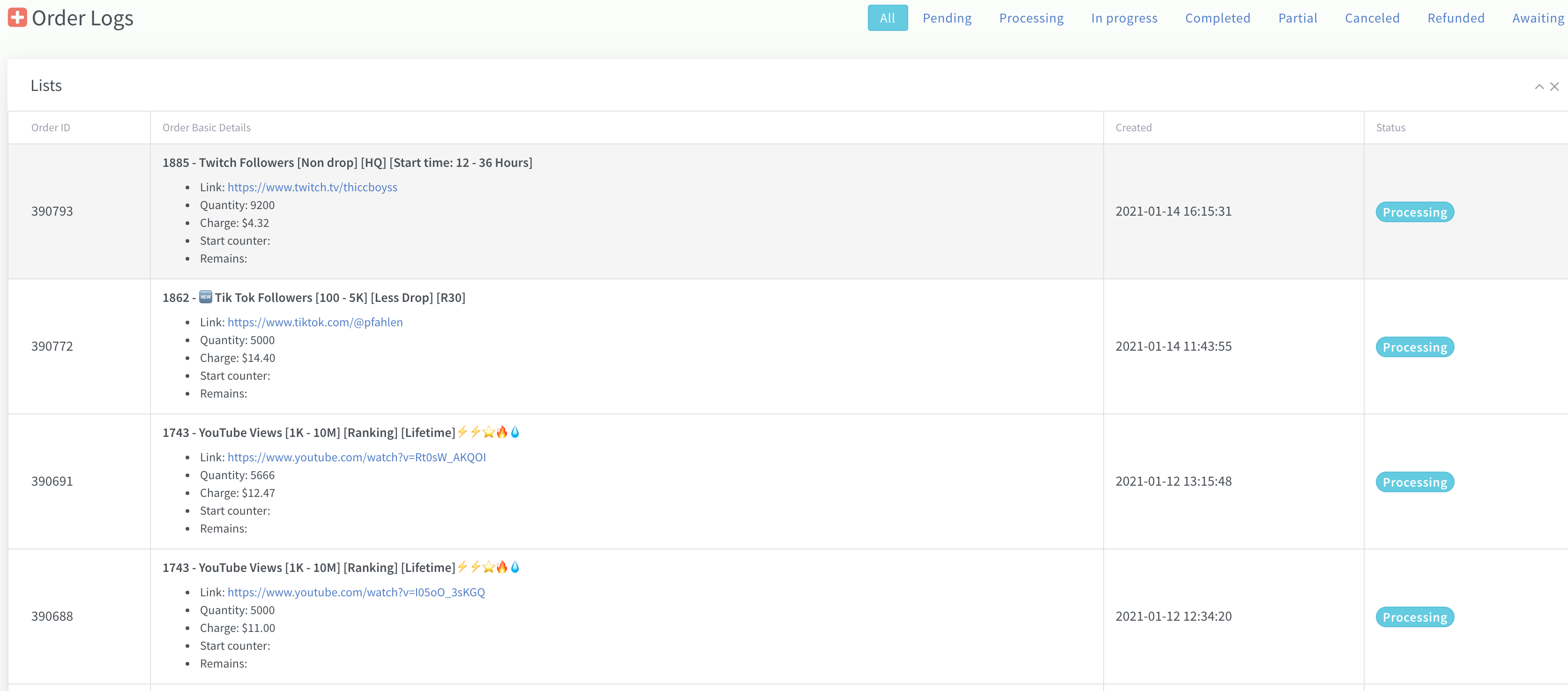The height and width of the screenshot is (691, 1568).
Task: Click Quantity: 9200 text
Action: [237, 205]
